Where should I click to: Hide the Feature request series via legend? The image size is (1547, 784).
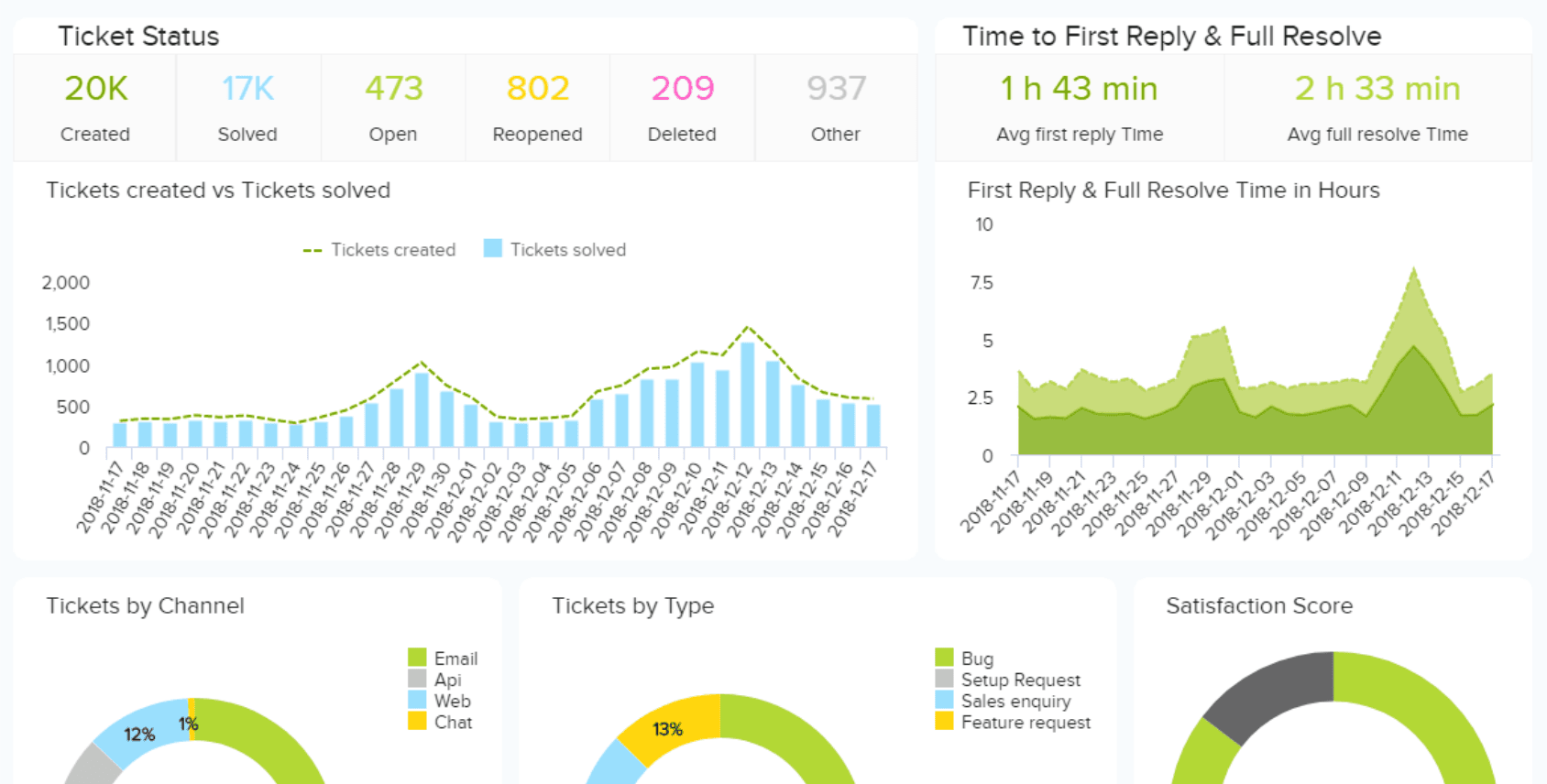[x=1026, y=723]
